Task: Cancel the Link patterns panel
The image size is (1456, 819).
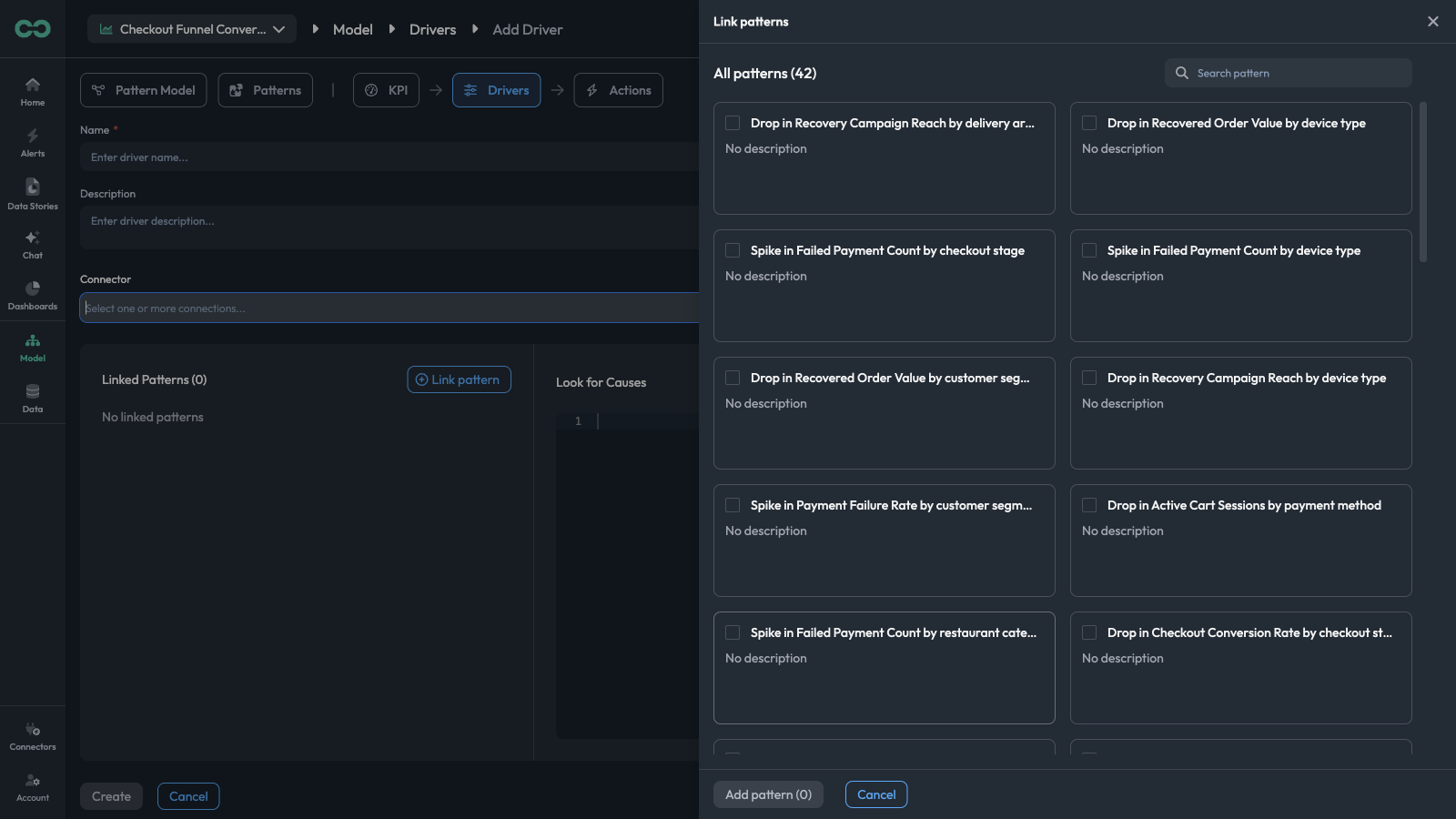Action: pyautogui.click(x=876, y=794)
